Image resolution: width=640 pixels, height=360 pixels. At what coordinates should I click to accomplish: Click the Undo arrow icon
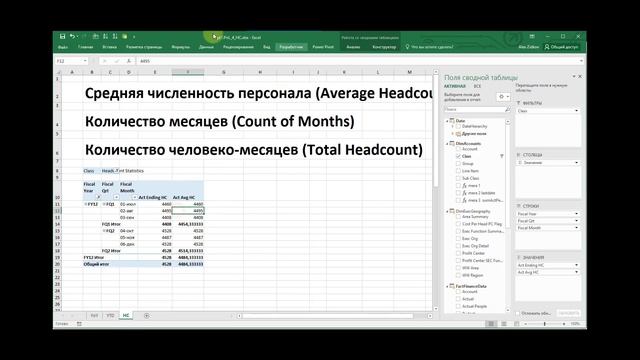72,36
